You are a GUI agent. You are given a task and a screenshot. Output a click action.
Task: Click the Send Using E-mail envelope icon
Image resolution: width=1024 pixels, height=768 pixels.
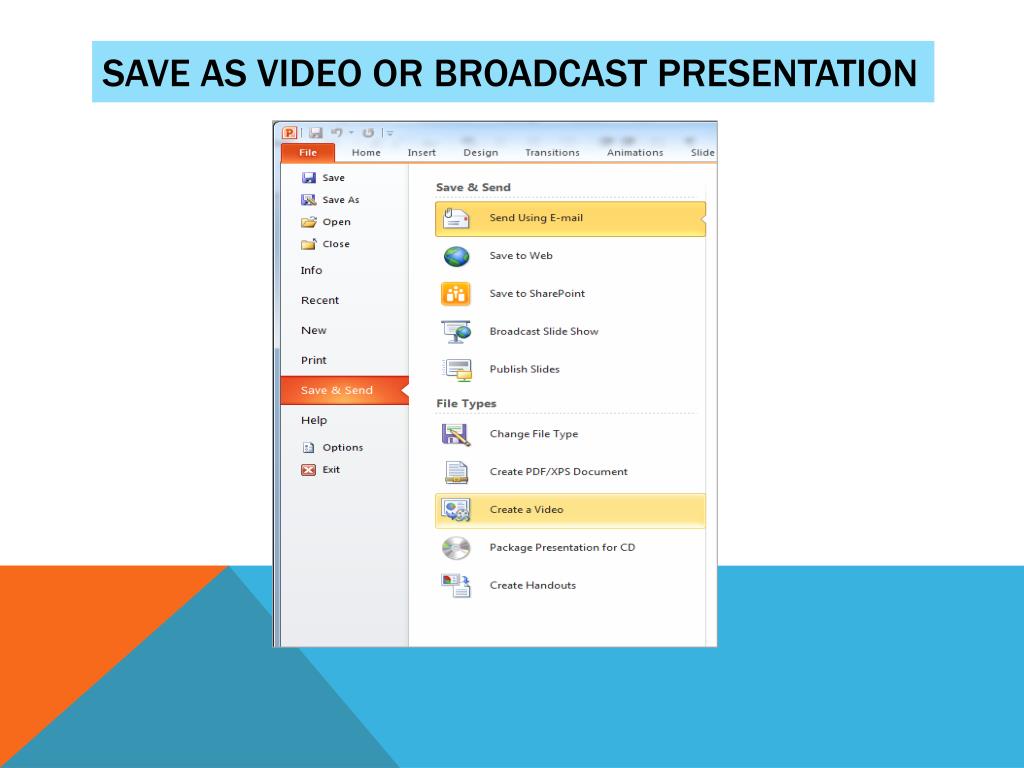click(x=456, y=218)
